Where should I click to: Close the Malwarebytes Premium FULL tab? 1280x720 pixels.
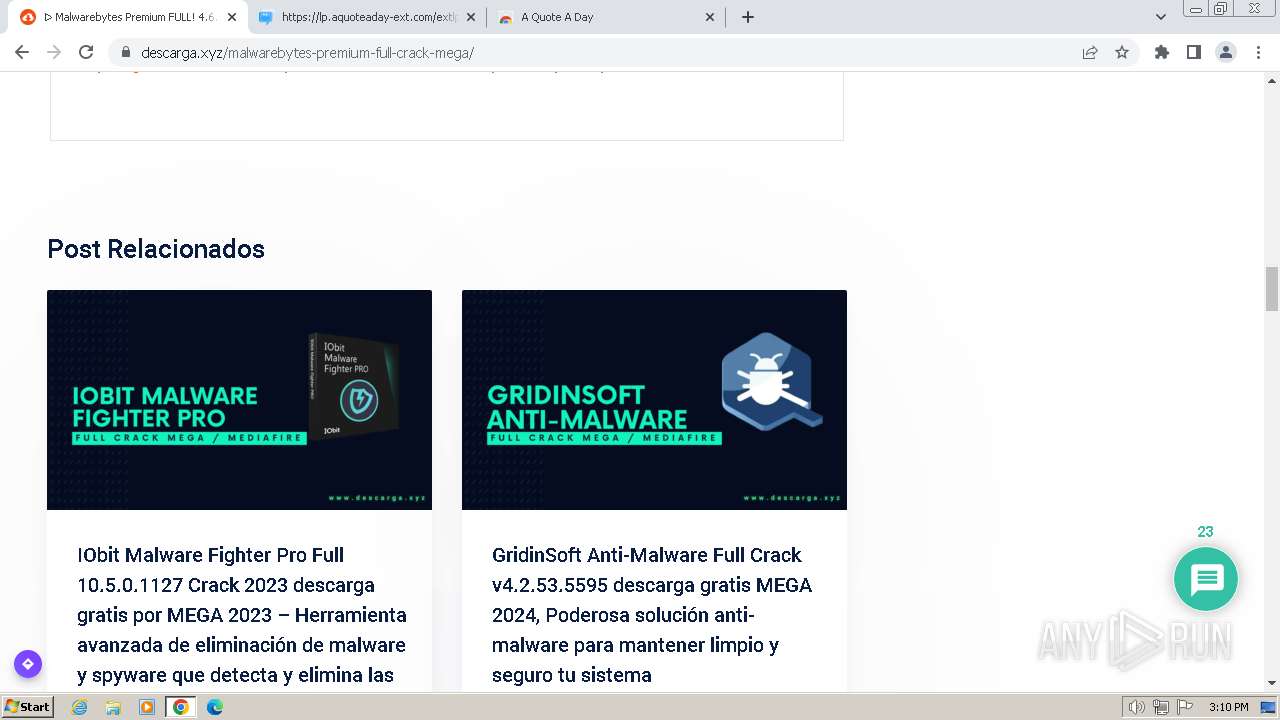point(231,17)
